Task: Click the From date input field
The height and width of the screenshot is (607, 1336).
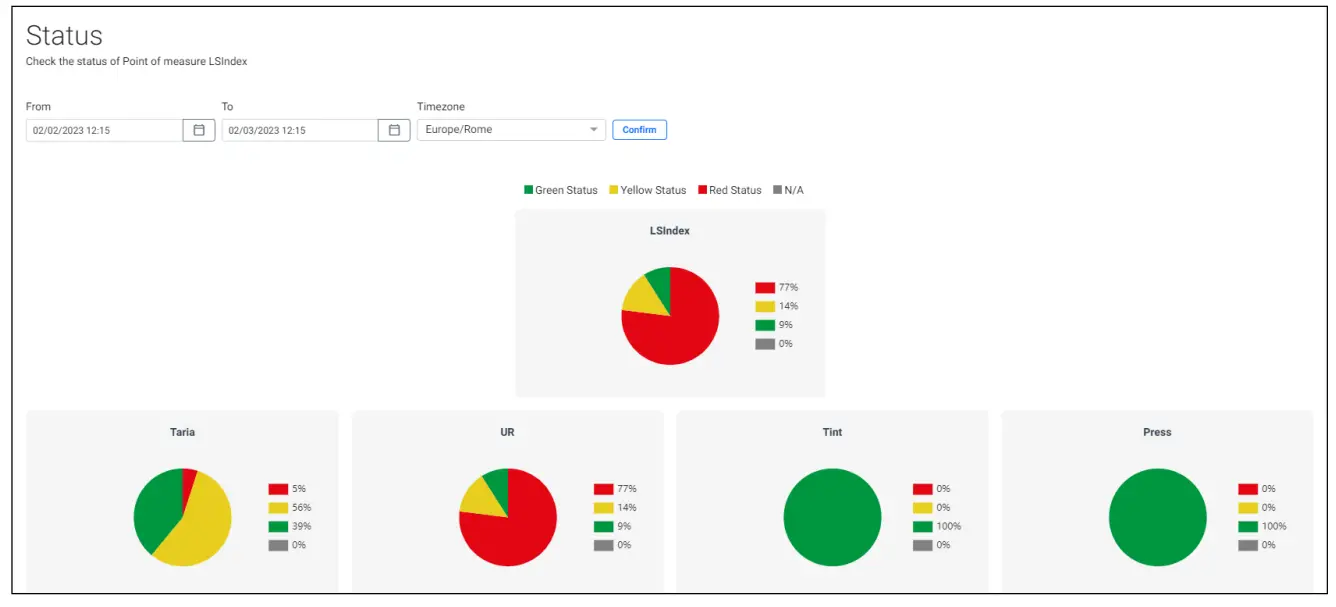Action: (104, 130)
